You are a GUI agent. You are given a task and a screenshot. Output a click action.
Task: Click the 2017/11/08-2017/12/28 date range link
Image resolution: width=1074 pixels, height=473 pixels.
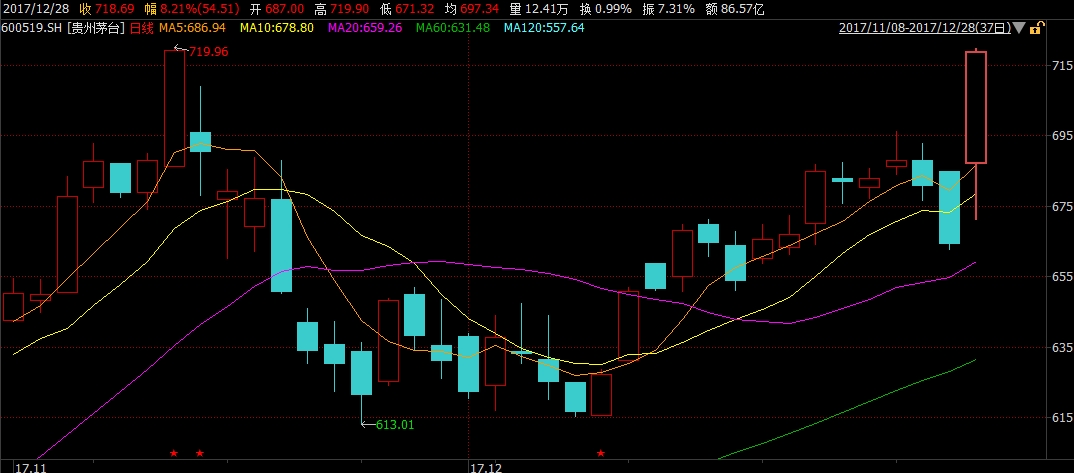pos(924,28)
